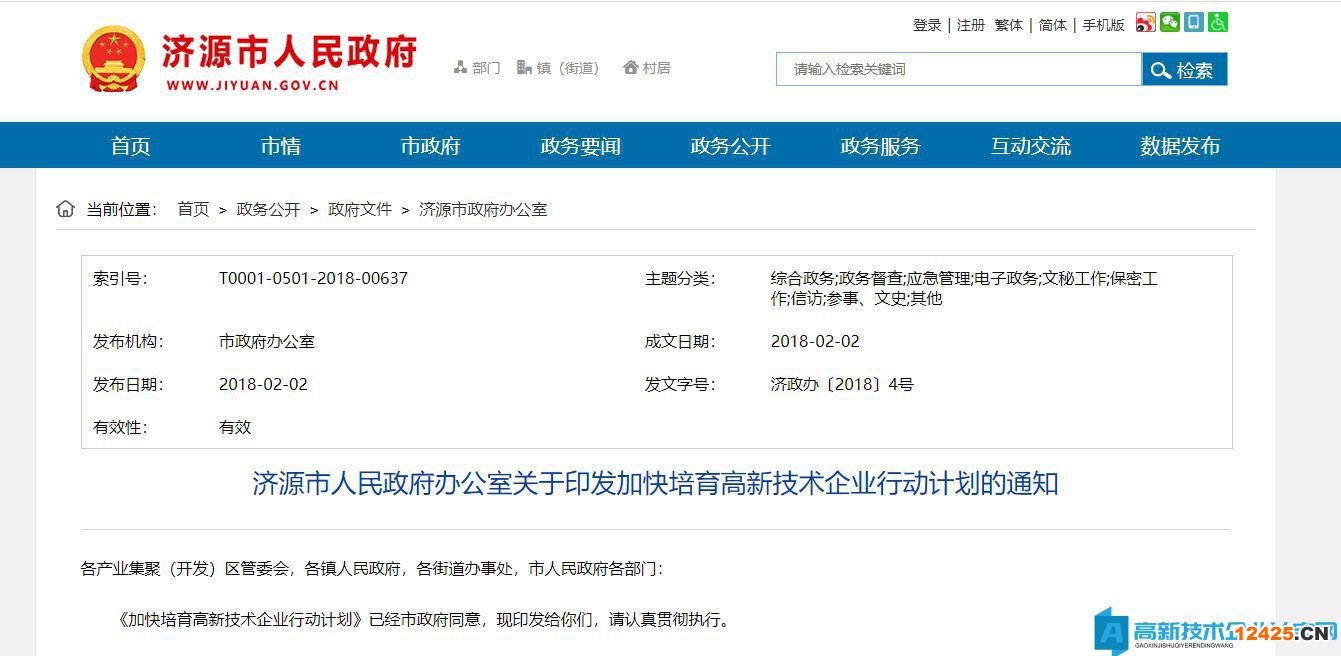Open the 数据发布 navigation menu item
This screenshot has height=656, width=1341.
pos(1181,146)
